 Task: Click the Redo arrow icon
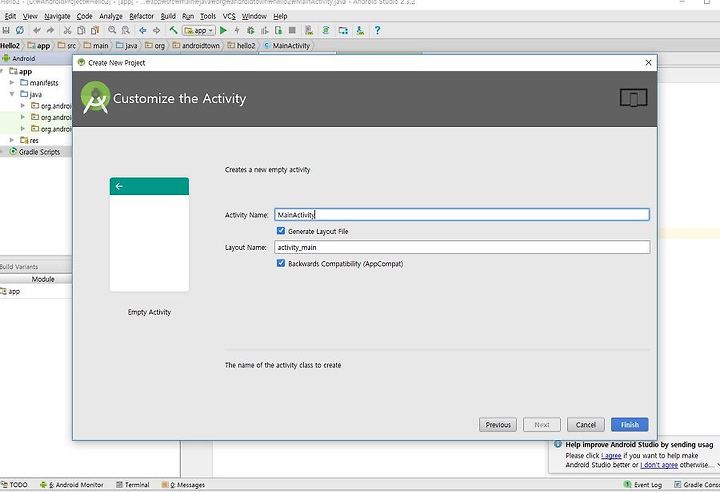tap(51, 30)
